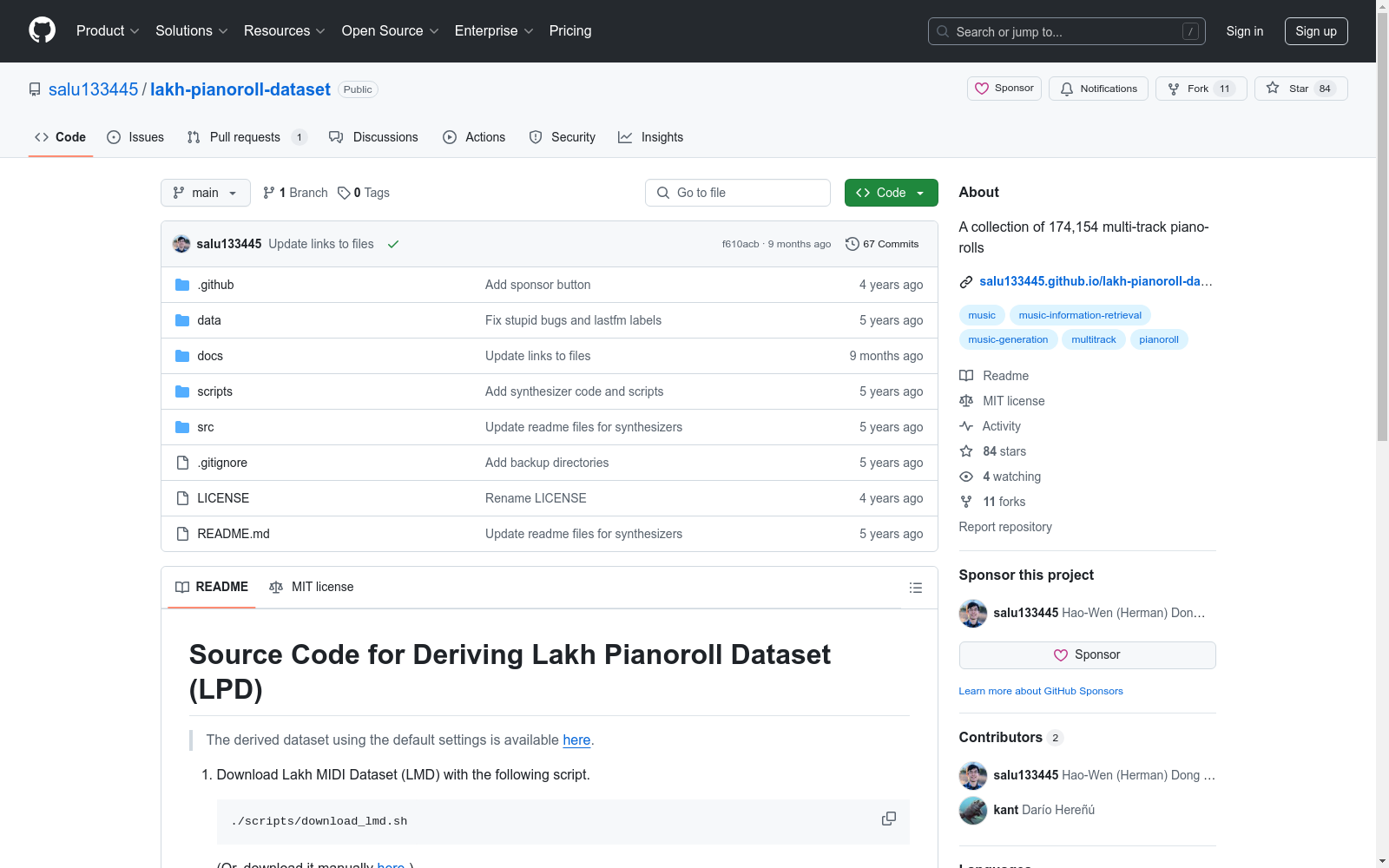
Task: Click the docs folder icon
Action: 182,356
